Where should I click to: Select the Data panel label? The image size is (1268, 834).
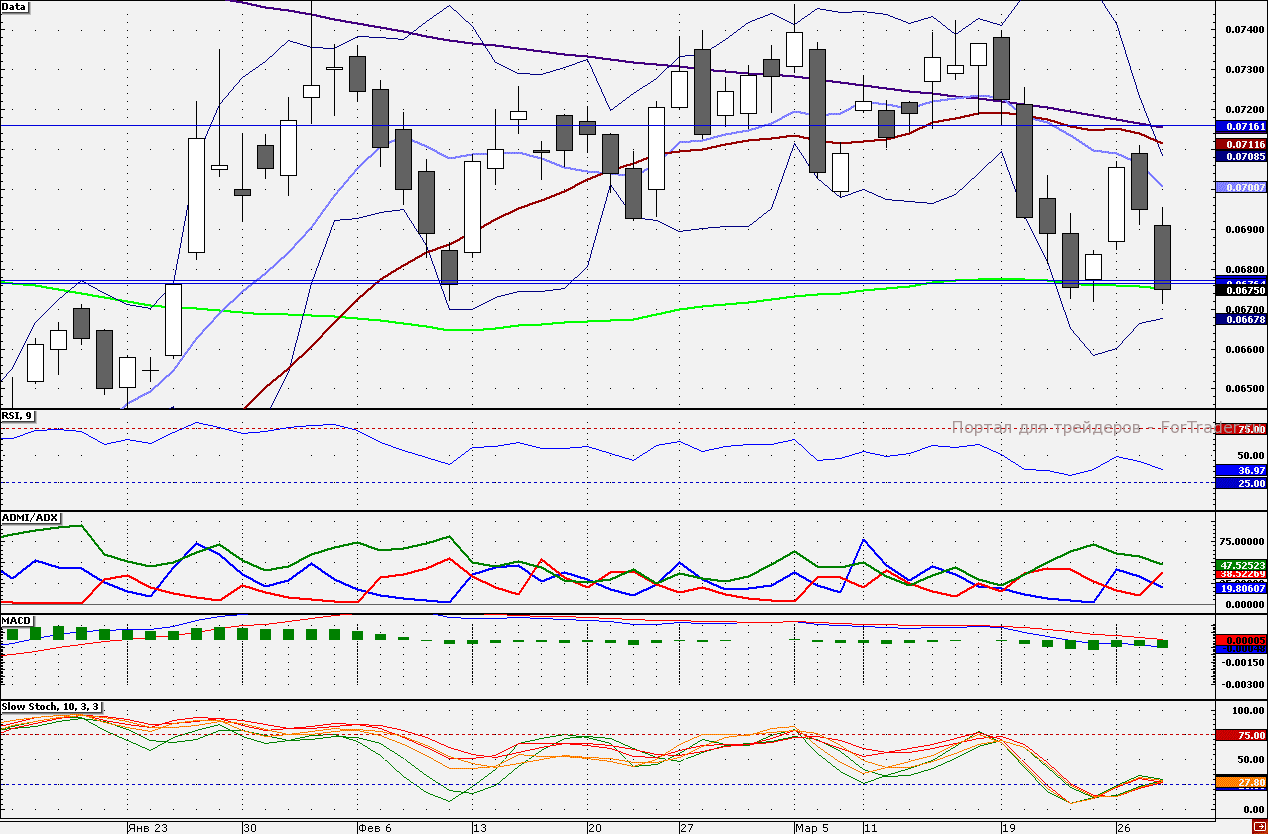tap(15, 6)
